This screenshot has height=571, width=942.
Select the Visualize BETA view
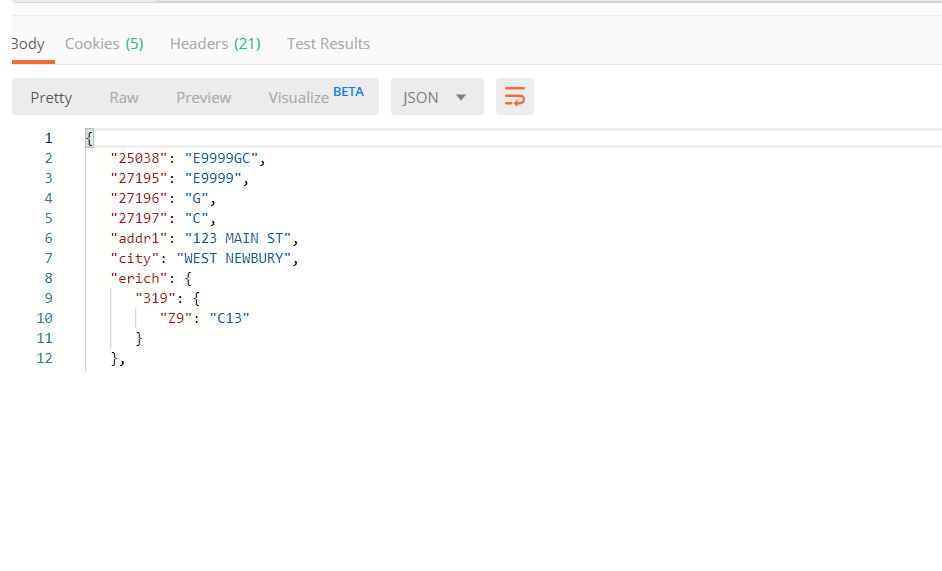[315, 97]
